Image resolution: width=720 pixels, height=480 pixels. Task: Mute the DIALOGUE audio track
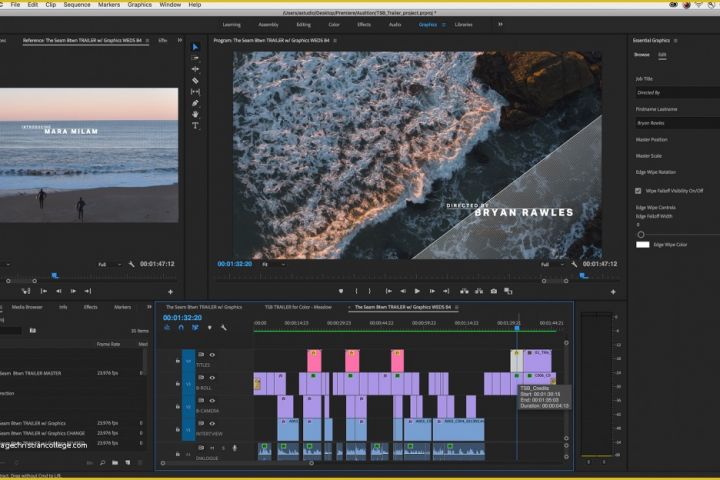pyautogui.click(x=212, y=448)
